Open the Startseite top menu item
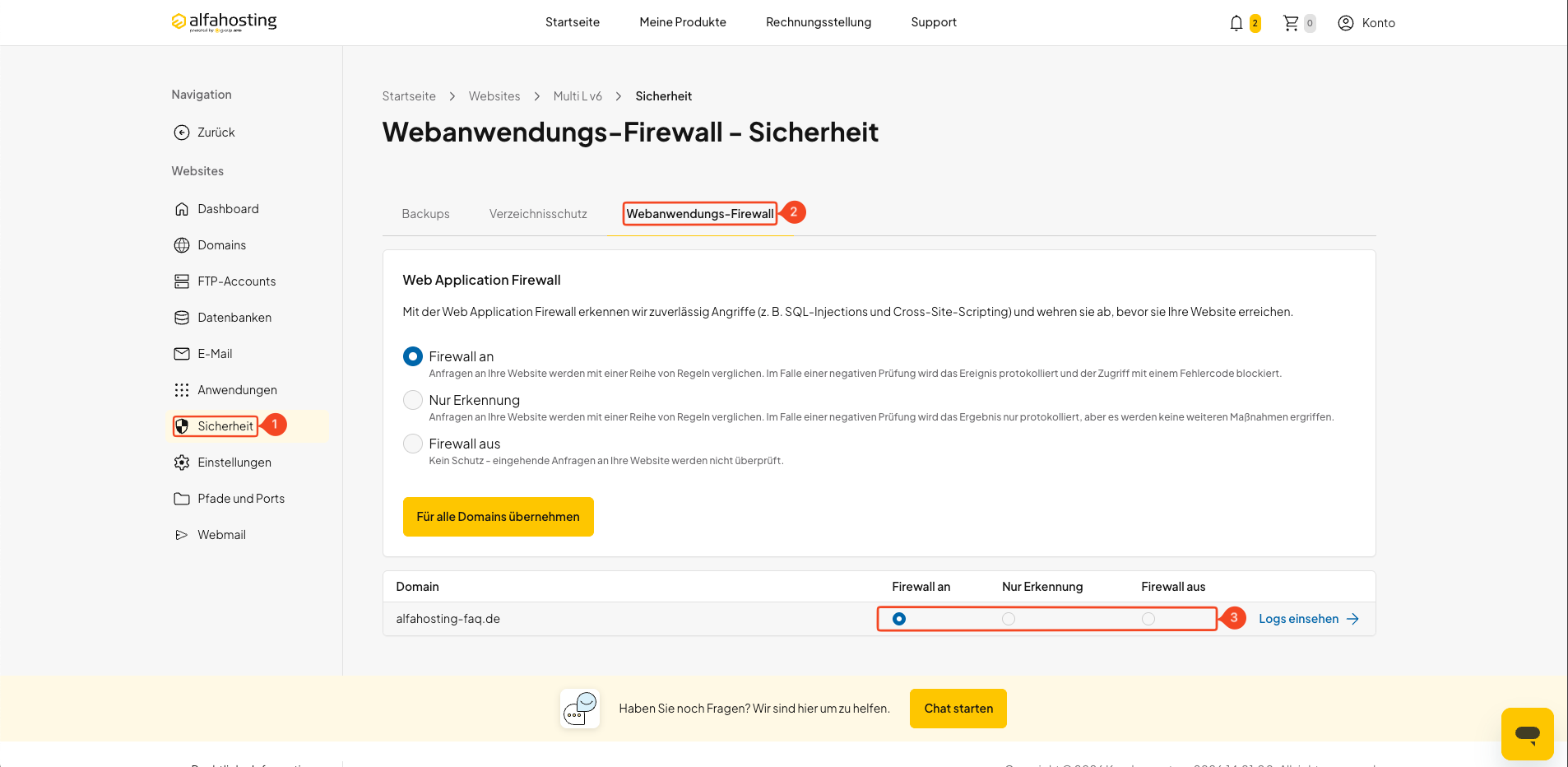The image size is (1568, 767). (x=573, y=22)
